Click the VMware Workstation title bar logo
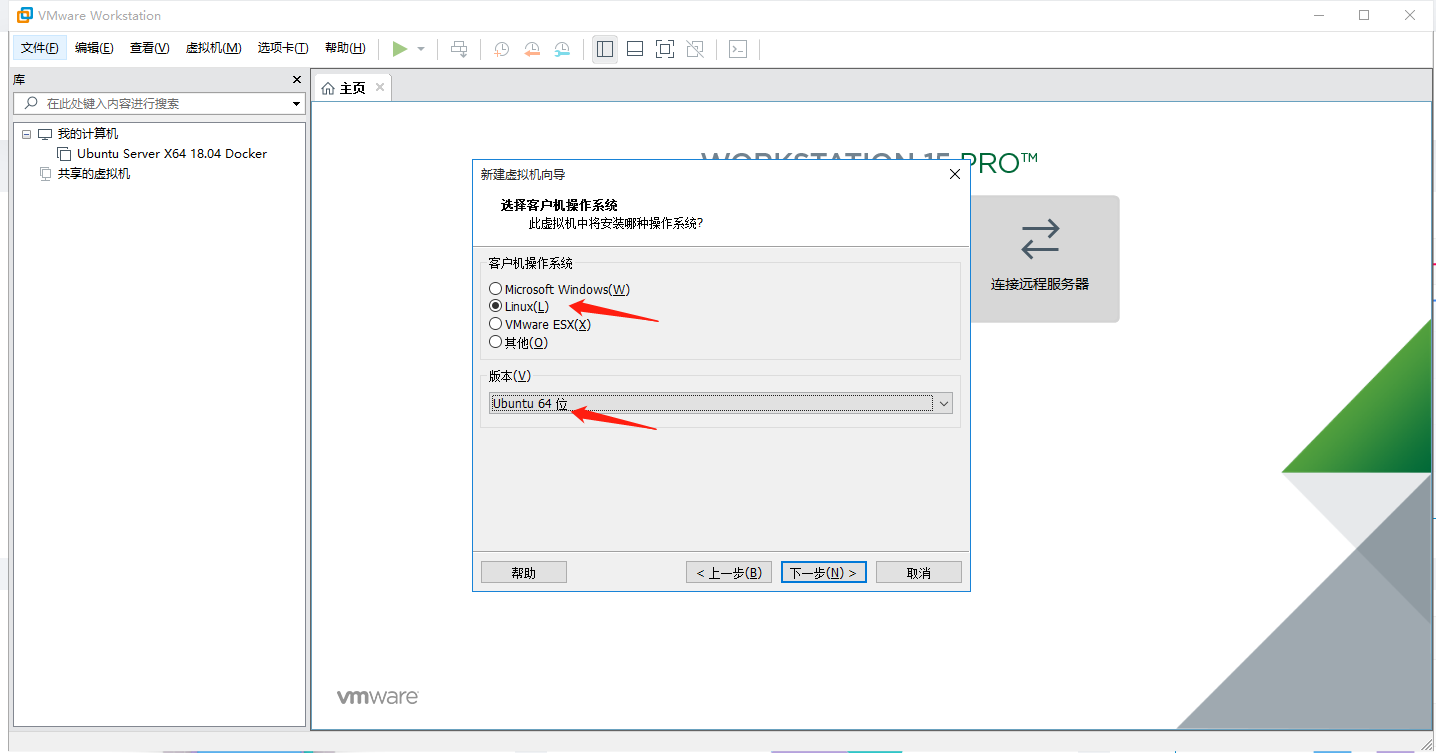This screenshot has height=753, width=1436. (25, 15)
